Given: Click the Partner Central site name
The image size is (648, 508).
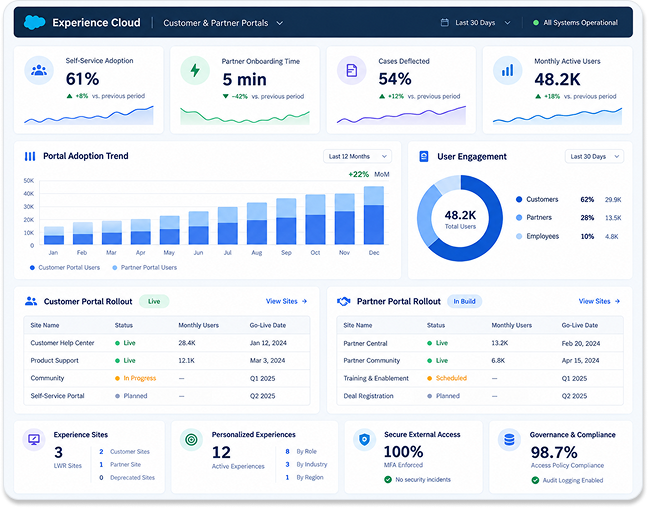Looking at the screenshot, I should [365, 343].
